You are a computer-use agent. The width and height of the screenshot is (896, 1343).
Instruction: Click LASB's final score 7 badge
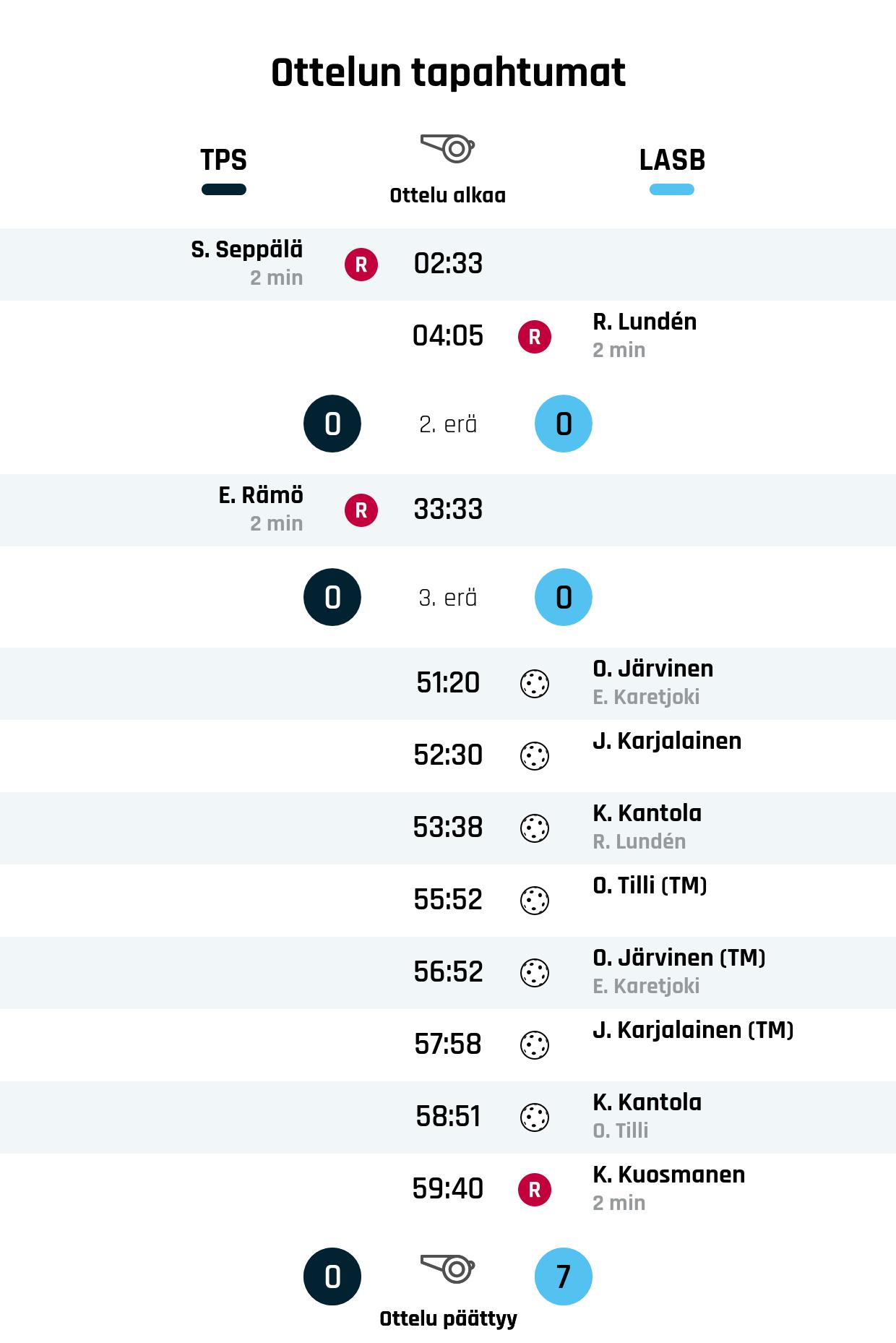pos(564,1277)
